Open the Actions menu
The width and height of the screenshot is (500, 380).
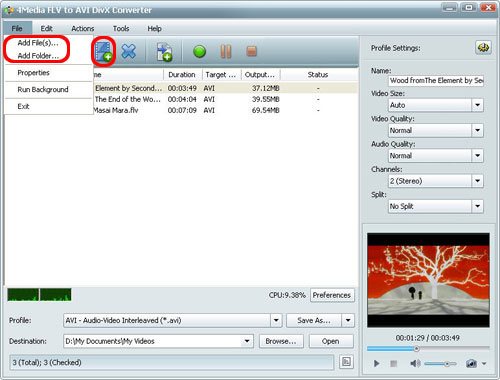[x=83, y=28]
